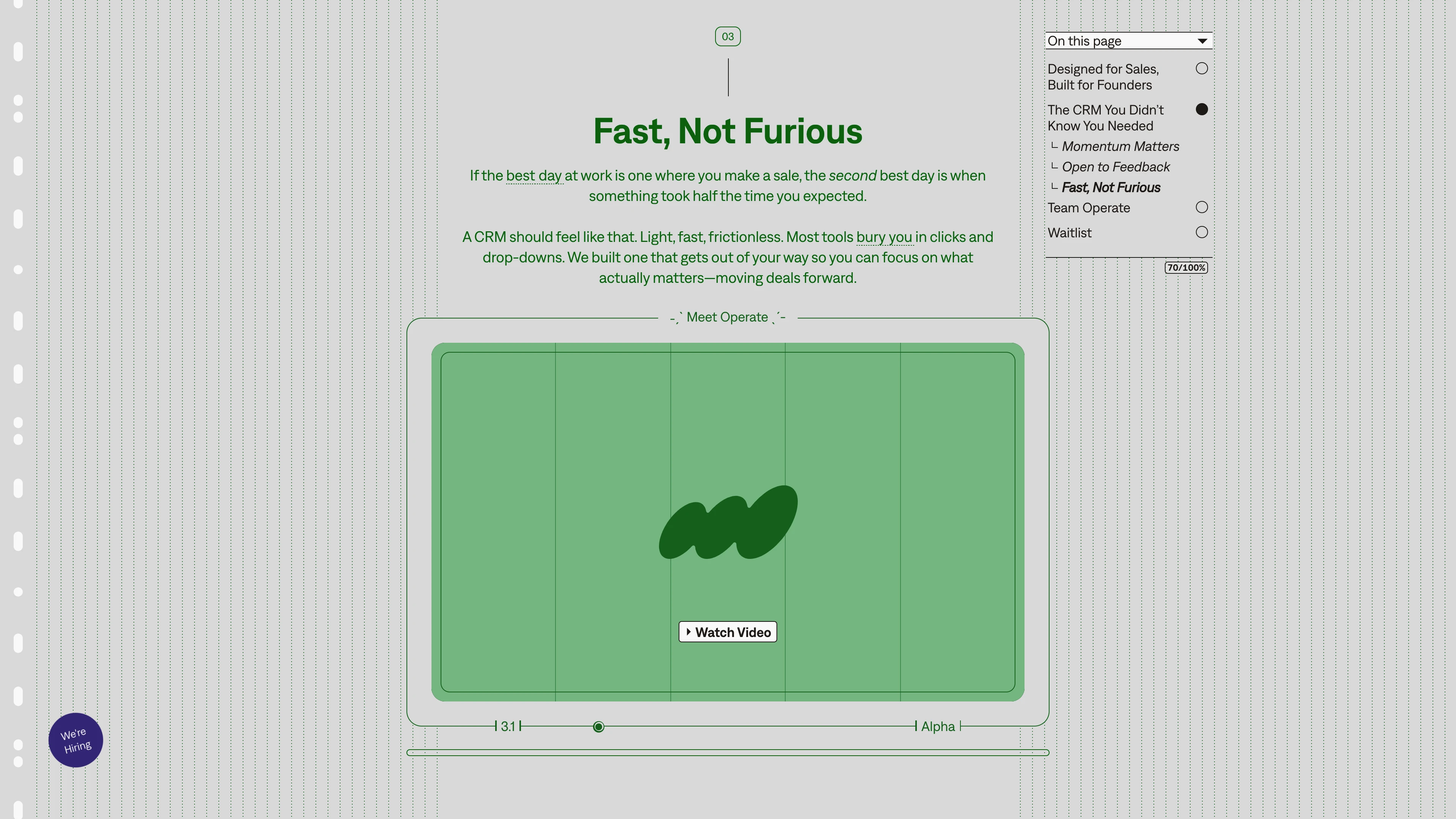Select radio circle for Designed for Sales
Screen dimensions: 1456x819
[1202, 68]
